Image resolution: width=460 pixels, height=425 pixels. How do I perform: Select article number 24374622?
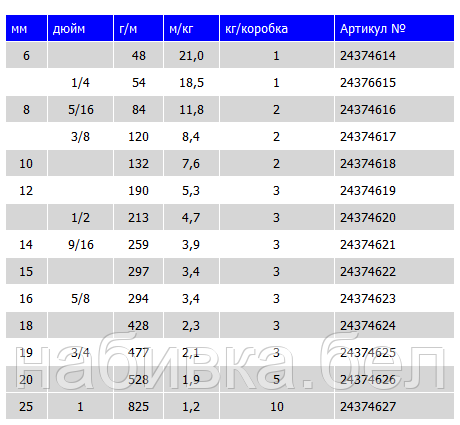368,272
